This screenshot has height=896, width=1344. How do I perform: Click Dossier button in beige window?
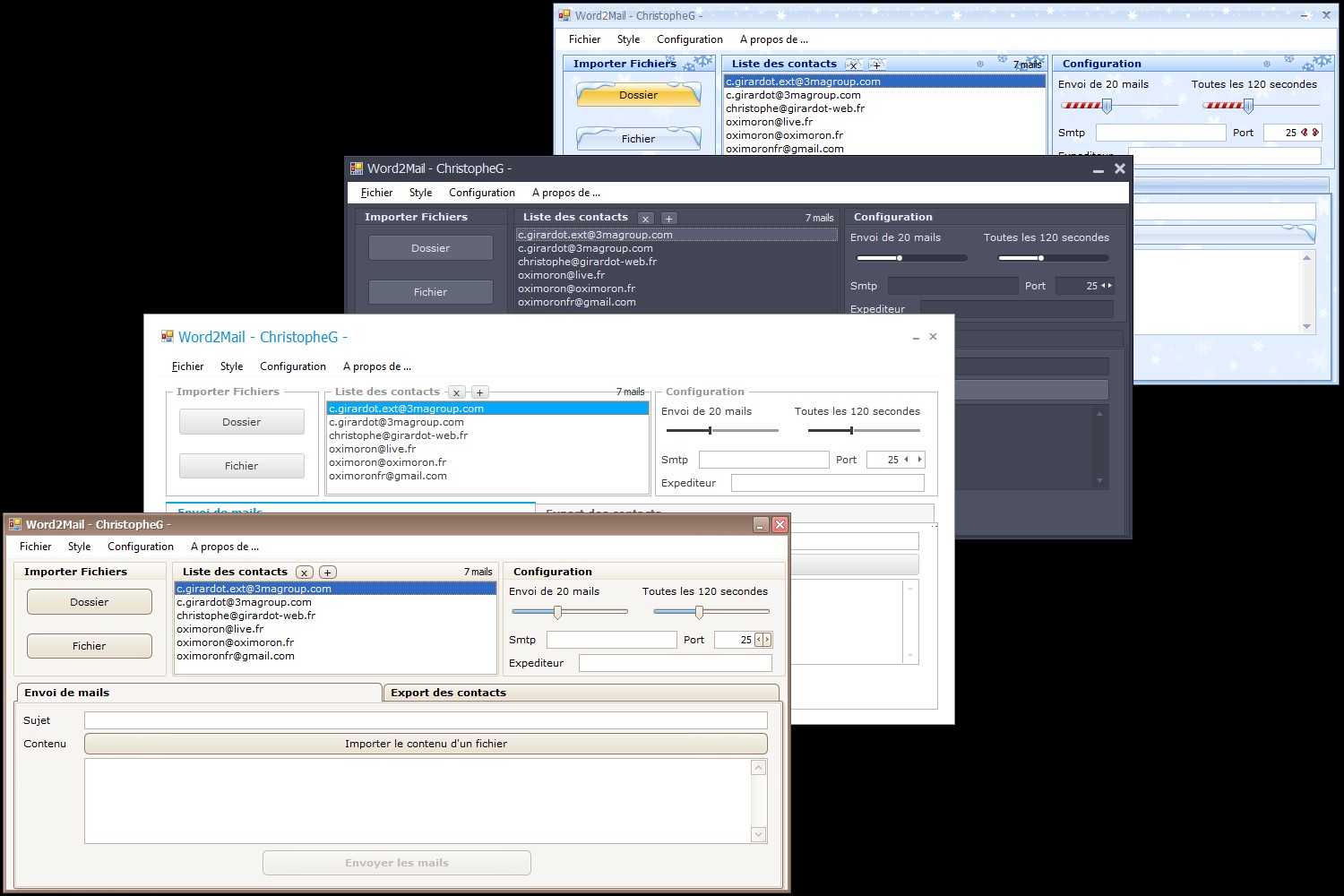coord(90,602)
